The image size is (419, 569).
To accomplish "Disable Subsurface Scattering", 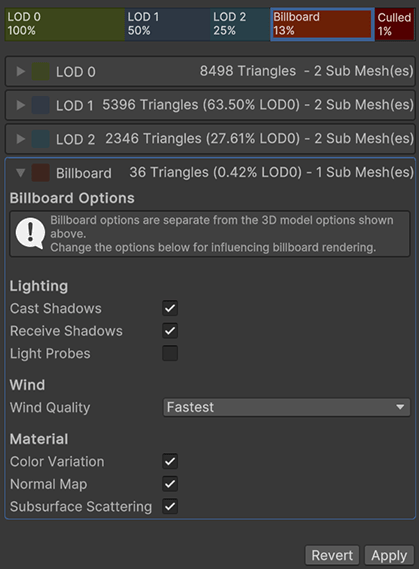I will click(x=170, y=507).
